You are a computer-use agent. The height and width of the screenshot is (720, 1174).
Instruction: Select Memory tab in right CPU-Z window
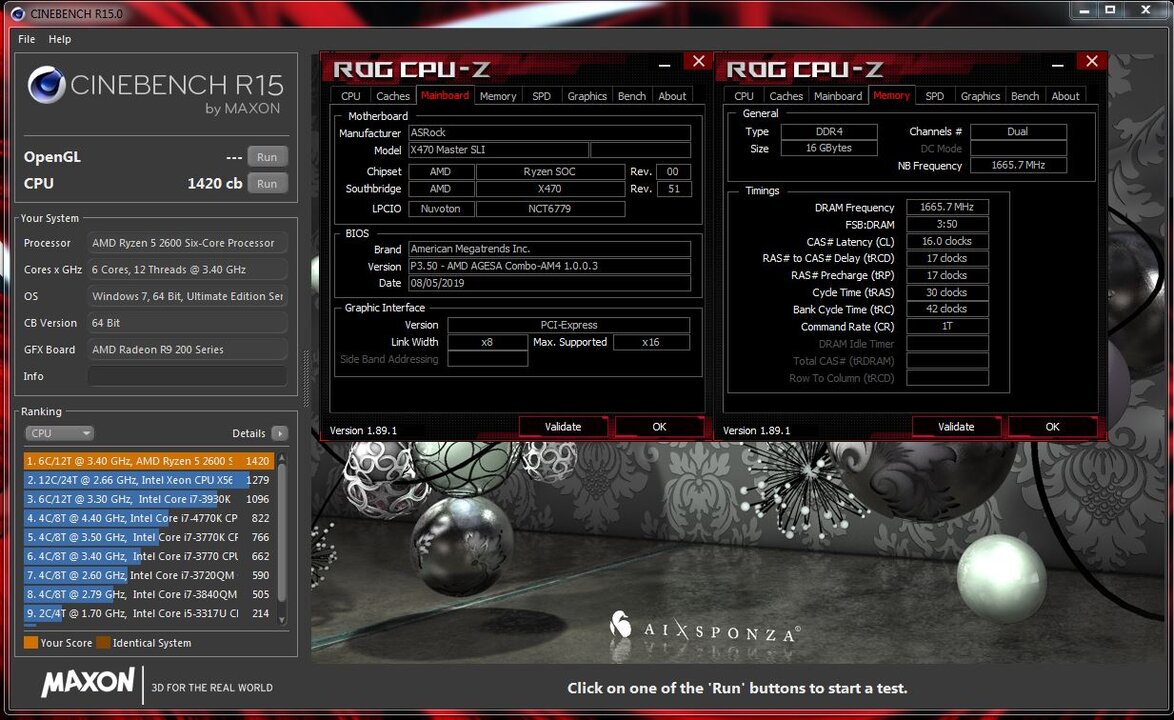tap(891, 95)
